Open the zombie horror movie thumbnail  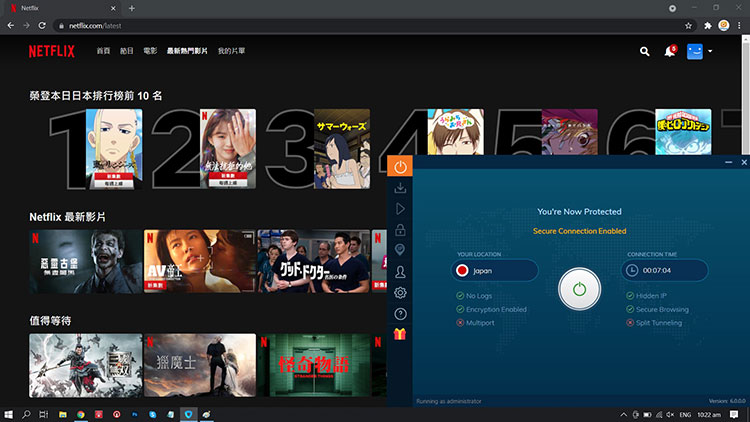(x=86, y=261)
